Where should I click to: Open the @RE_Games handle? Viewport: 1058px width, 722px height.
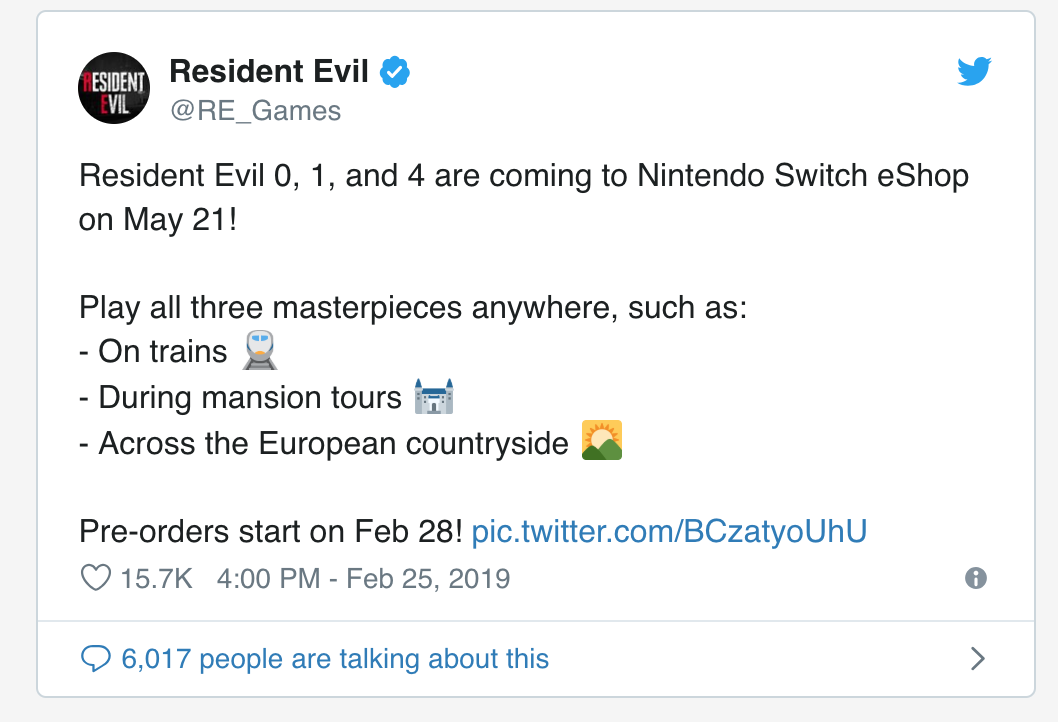[255, 109]
